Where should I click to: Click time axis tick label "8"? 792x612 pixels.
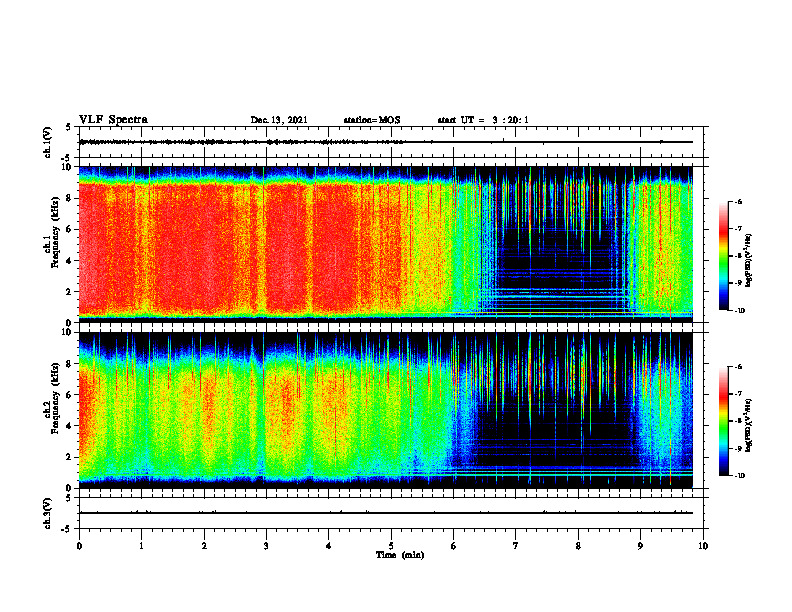pyautogui.click(x=578, y=546)
